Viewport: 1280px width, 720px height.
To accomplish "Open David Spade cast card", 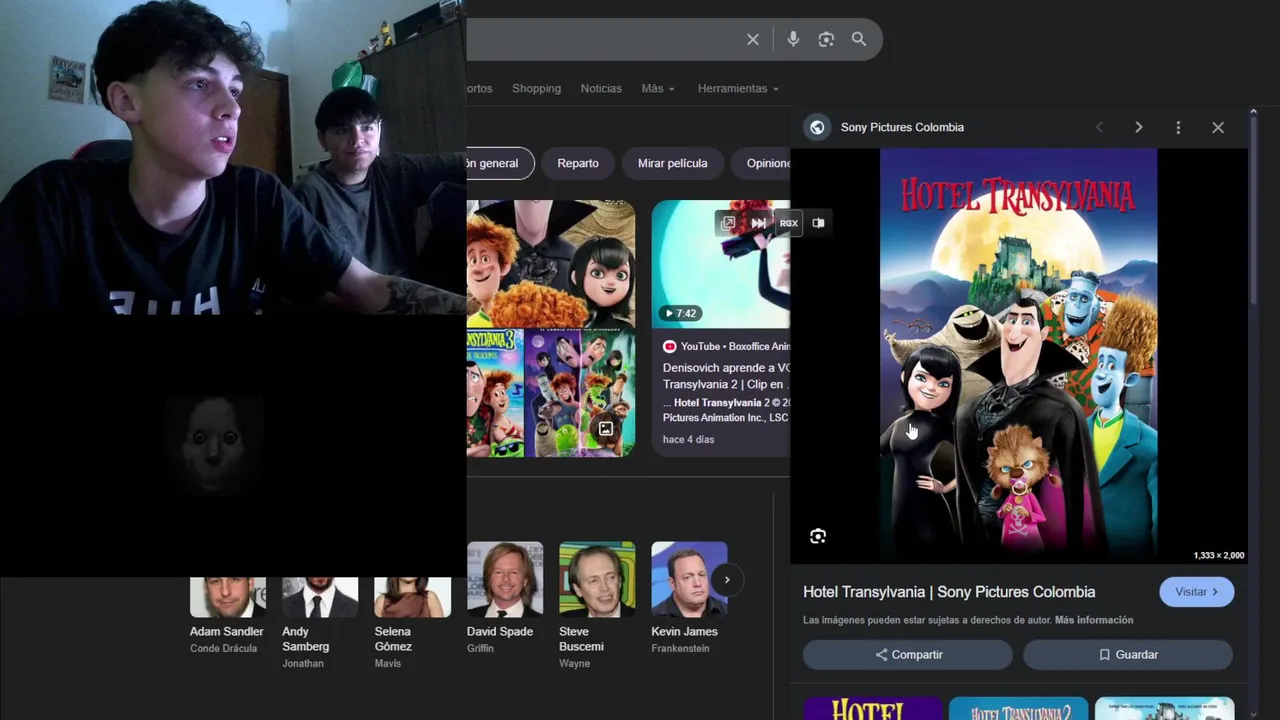I will pos(505,598).
